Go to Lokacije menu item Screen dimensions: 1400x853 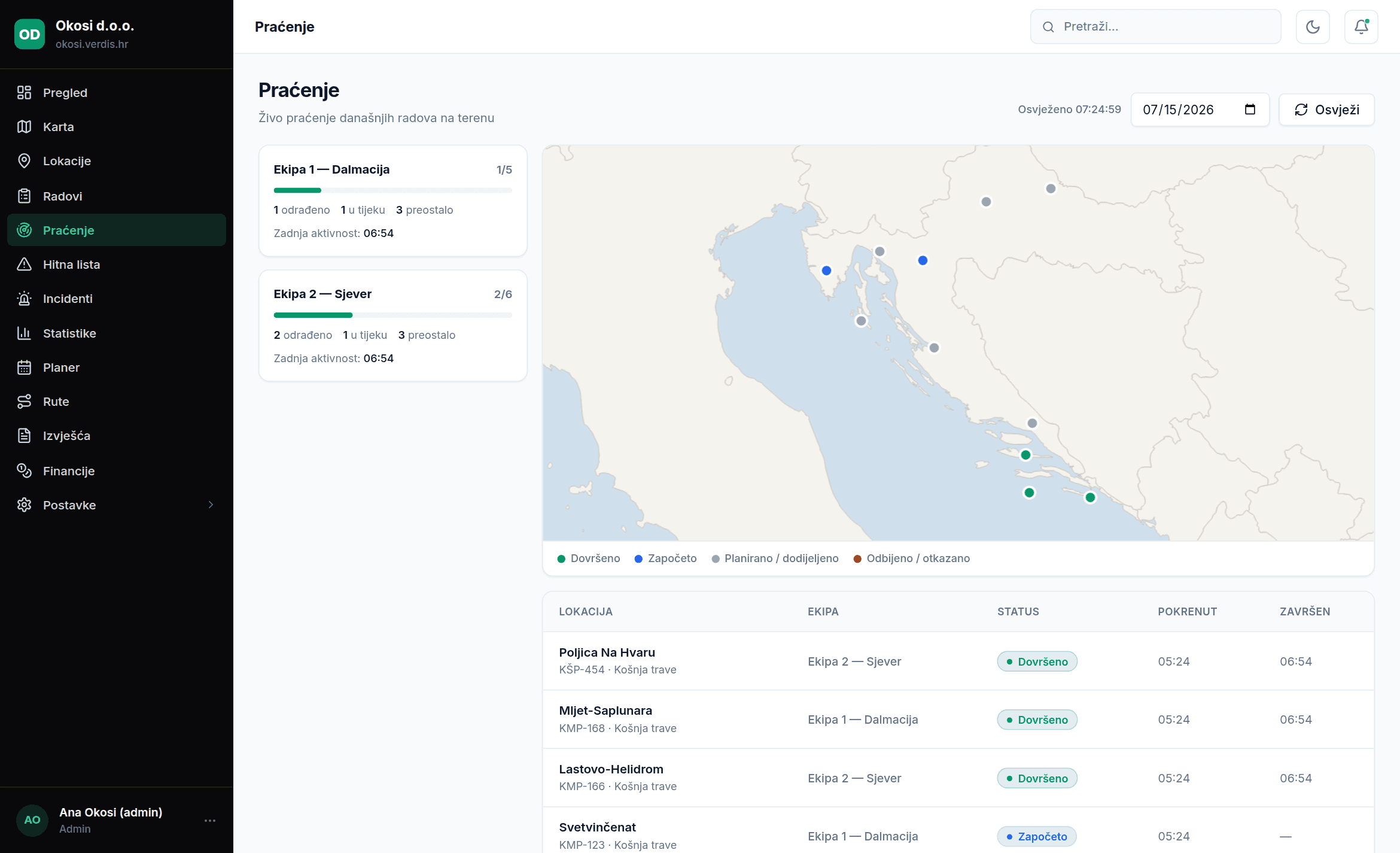click(117, 161)
